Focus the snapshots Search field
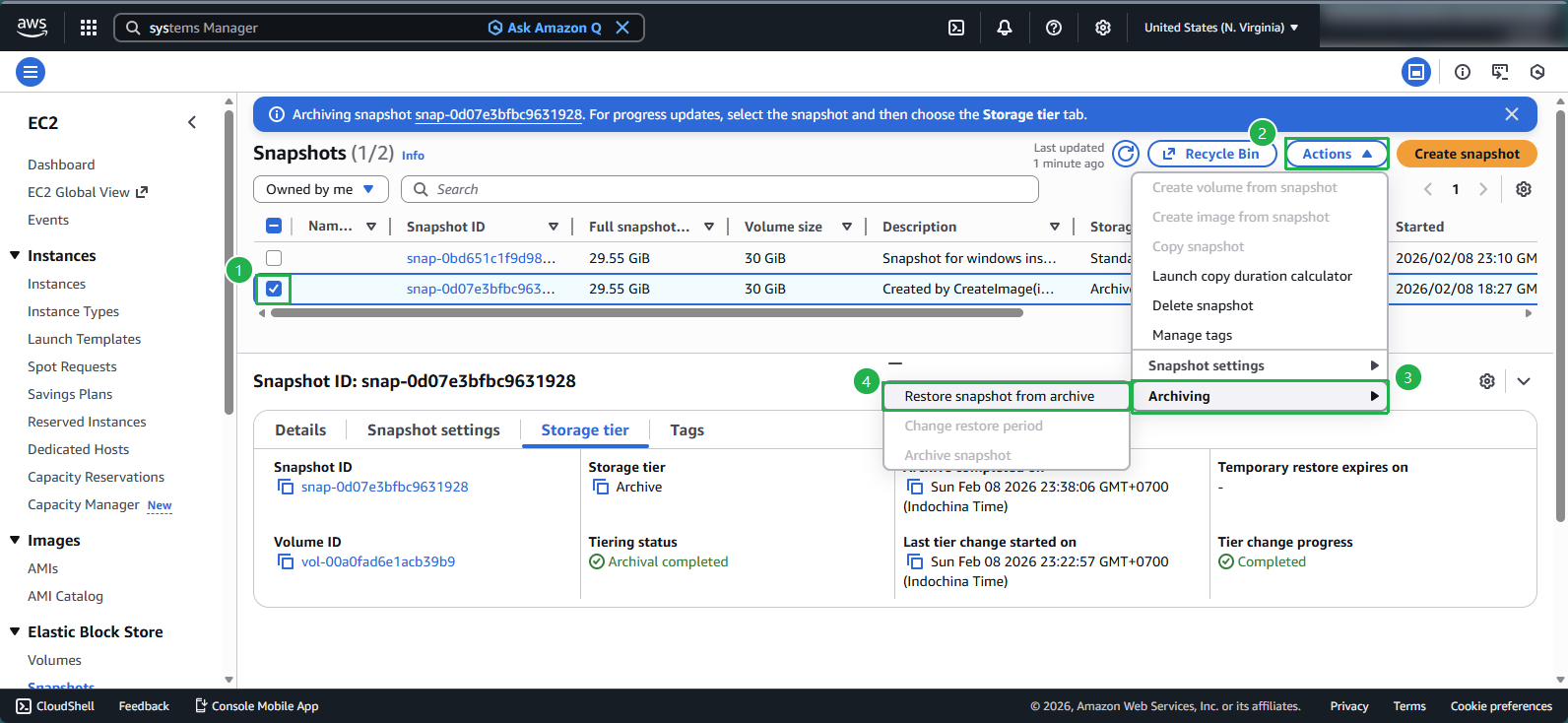 tap(719, 189)
